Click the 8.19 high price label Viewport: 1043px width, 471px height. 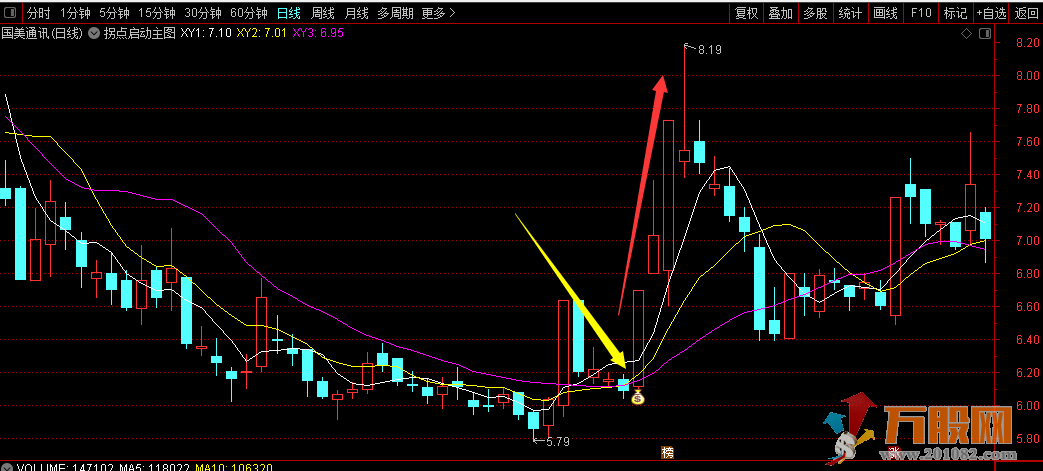tap(709, 49)
